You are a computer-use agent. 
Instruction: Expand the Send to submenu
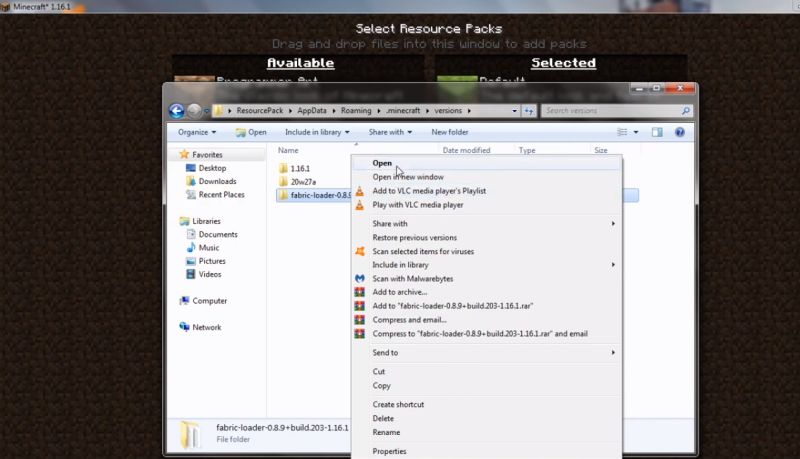487,352
